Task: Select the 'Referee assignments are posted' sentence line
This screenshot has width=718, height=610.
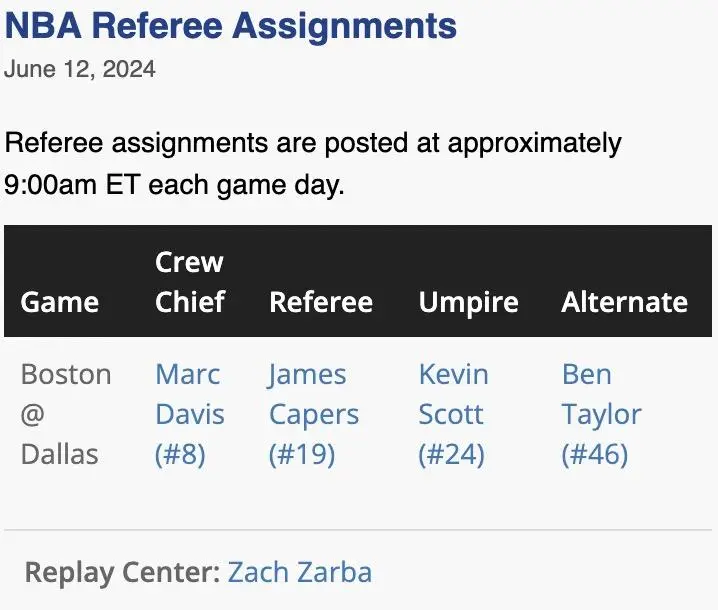Action: click(x=313, y=142)
